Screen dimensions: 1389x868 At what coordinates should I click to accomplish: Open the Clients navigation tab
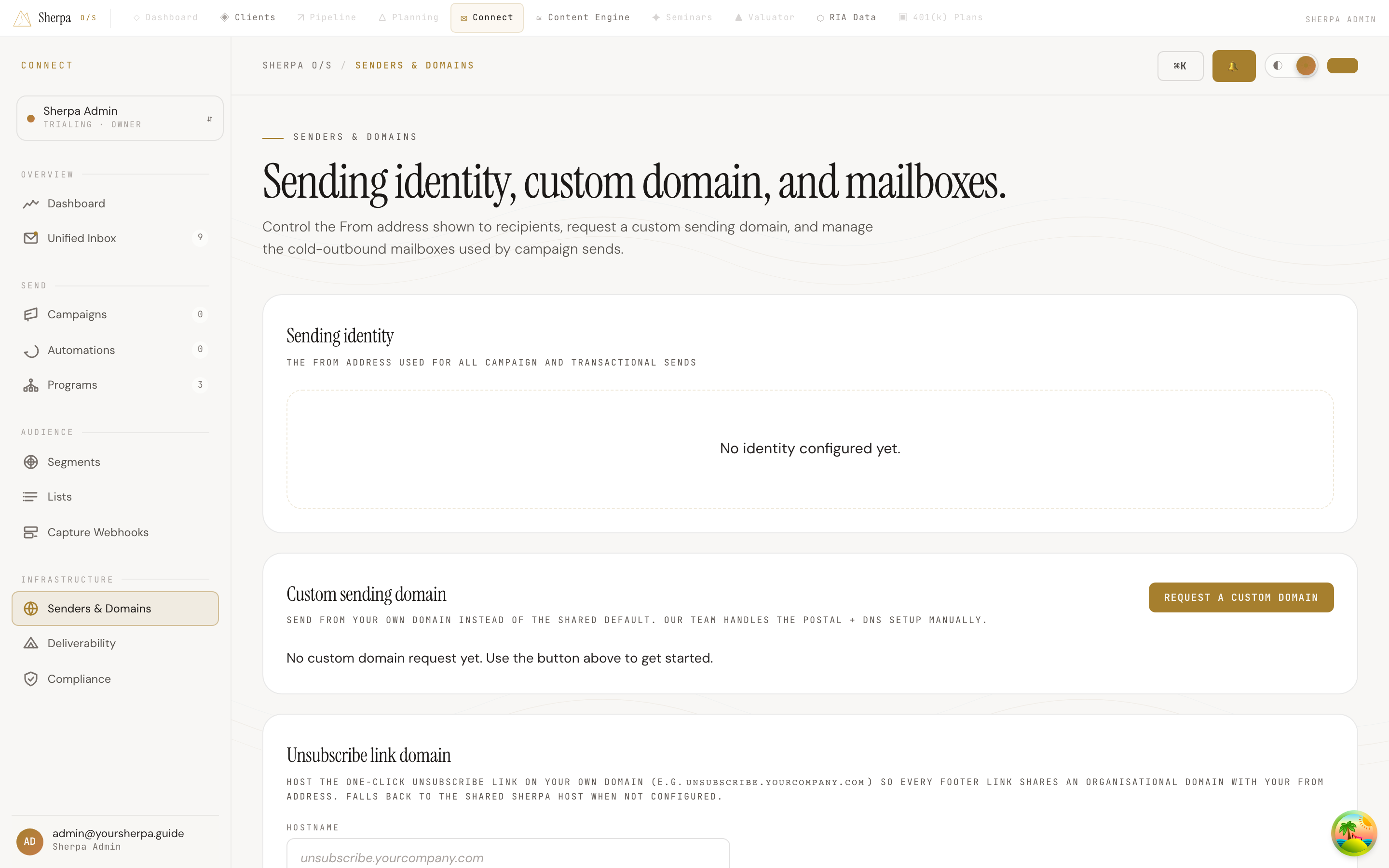tap(248, 18)
